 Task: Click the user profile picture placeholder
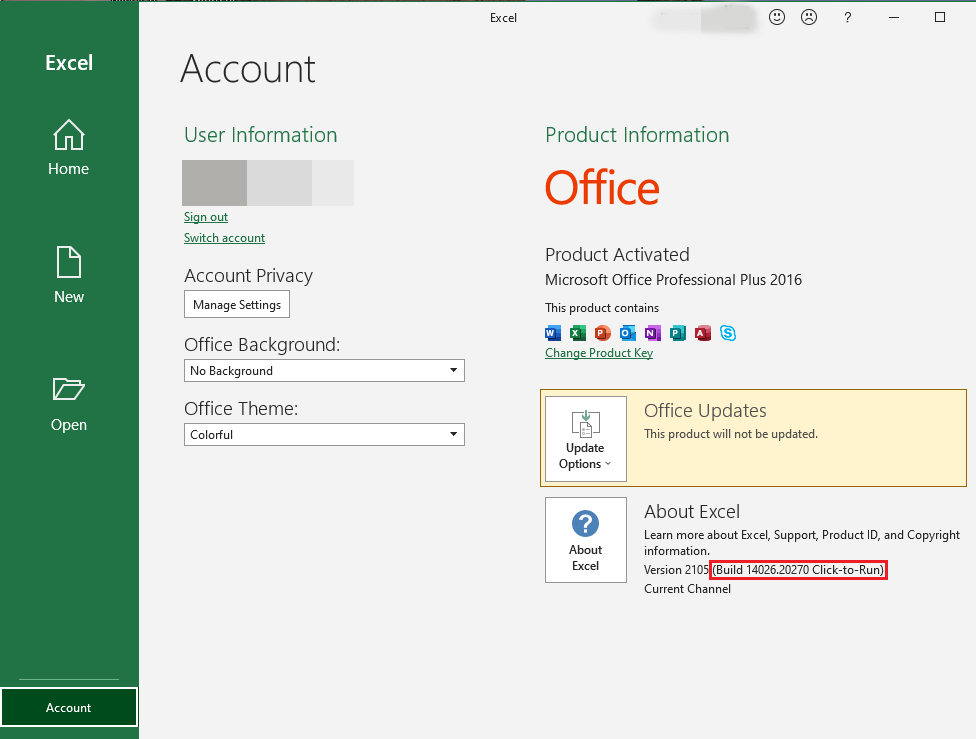(x=214, y=183)
